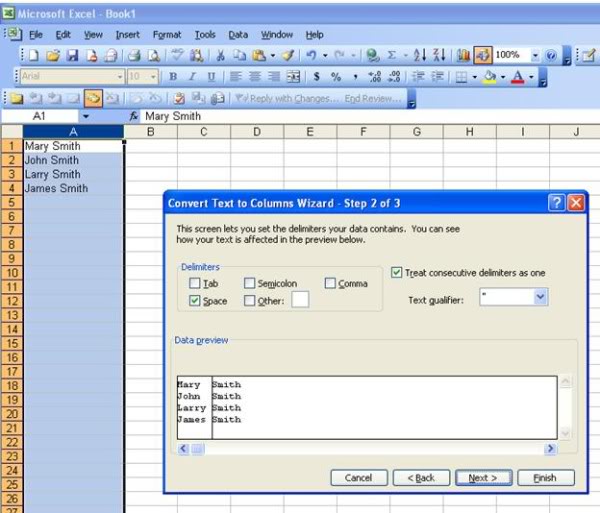600x513 pixels.
Task: Click the AutoSum sigma icon
Action: tap(391, 56)
